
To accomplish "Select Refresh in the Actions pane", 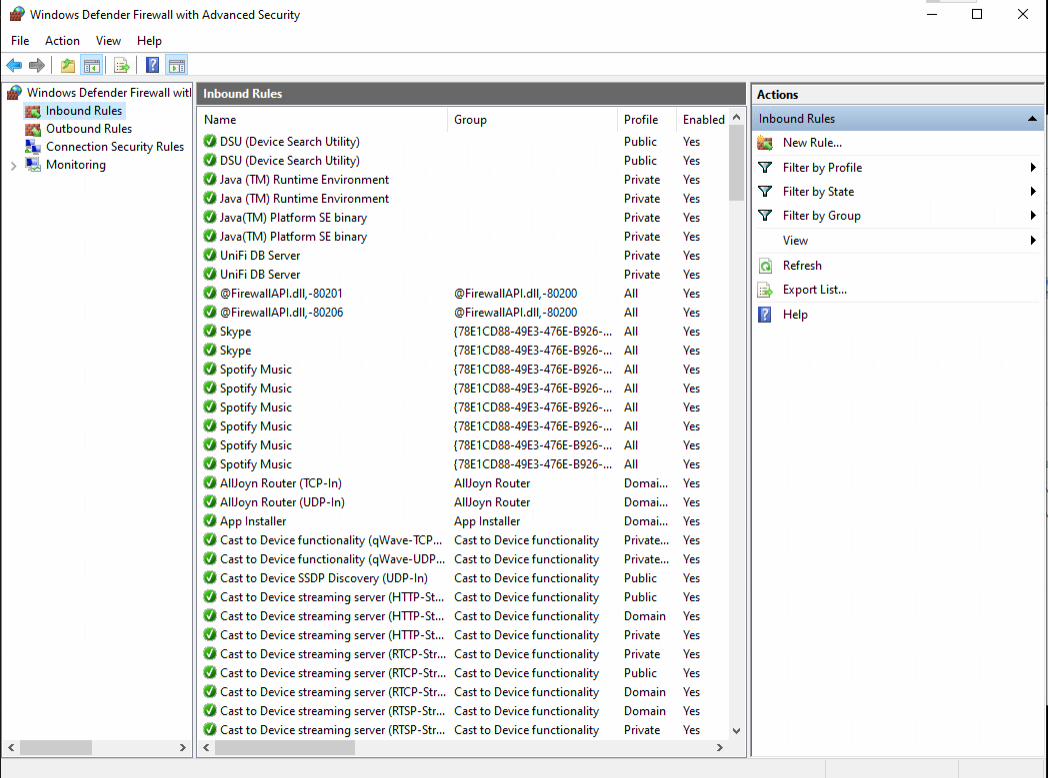I will pyautogui.click(x=802, y=266).
